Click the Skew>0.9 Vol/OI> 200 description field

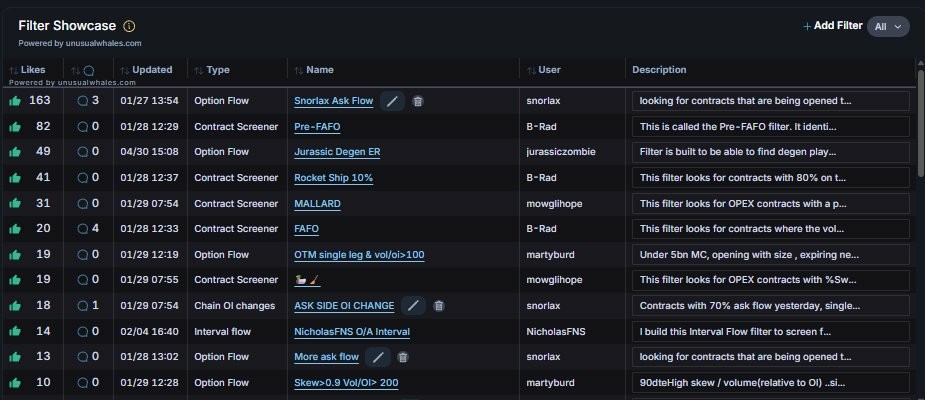click(x=771, y=383)
